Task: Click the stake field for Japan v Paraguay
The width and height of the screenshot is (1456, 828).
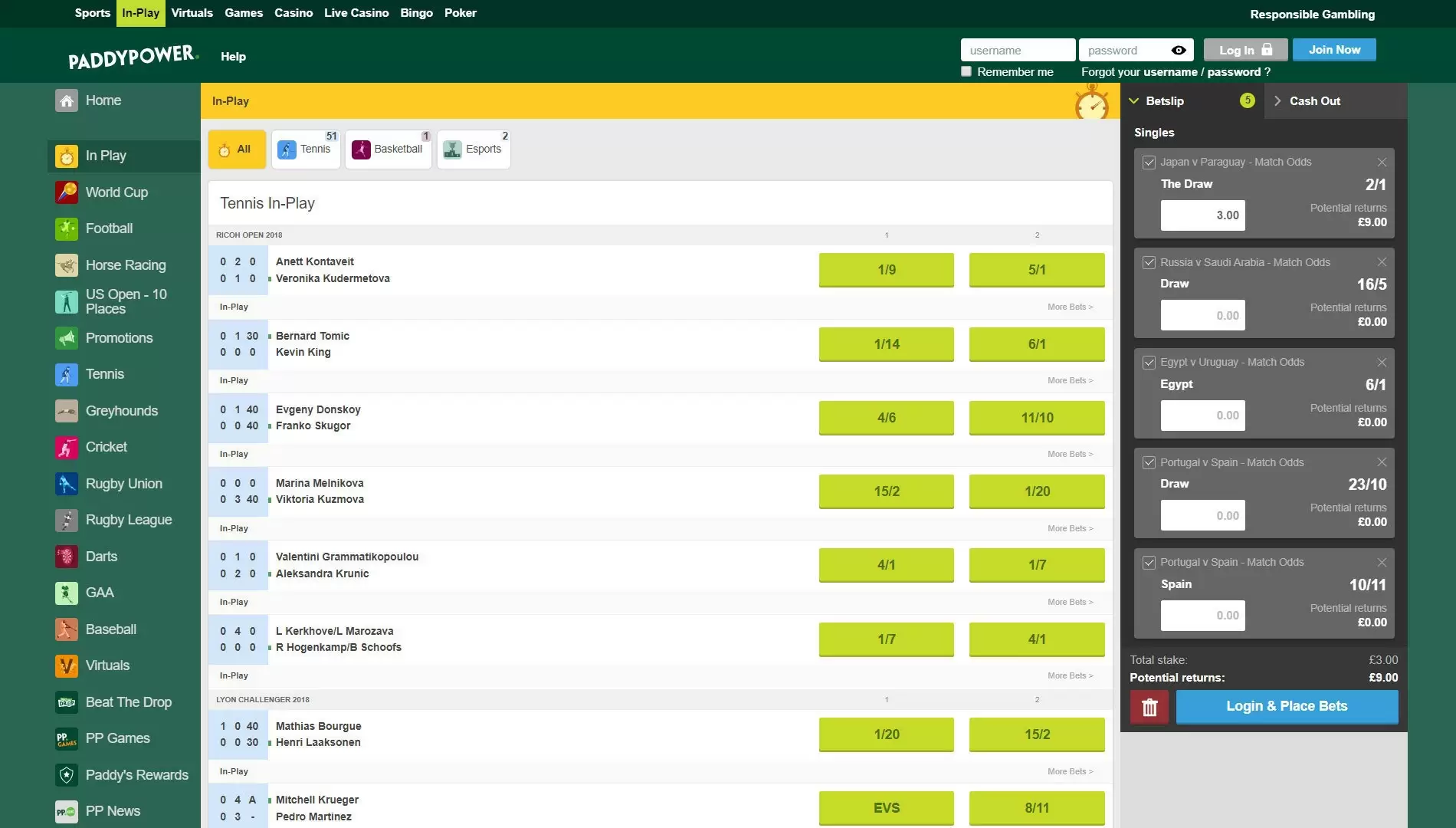Action: pyautogui.click(x=1202, y=215)
